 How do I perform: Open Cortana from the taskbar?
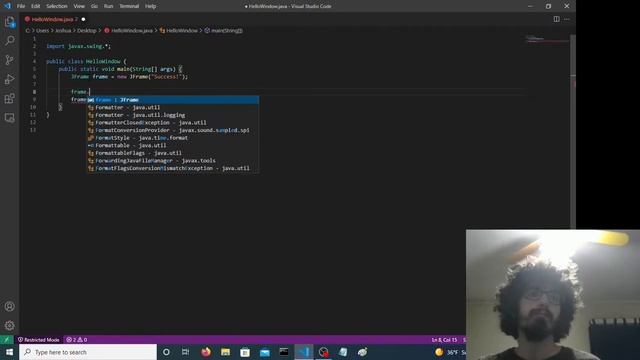point(166,352)
